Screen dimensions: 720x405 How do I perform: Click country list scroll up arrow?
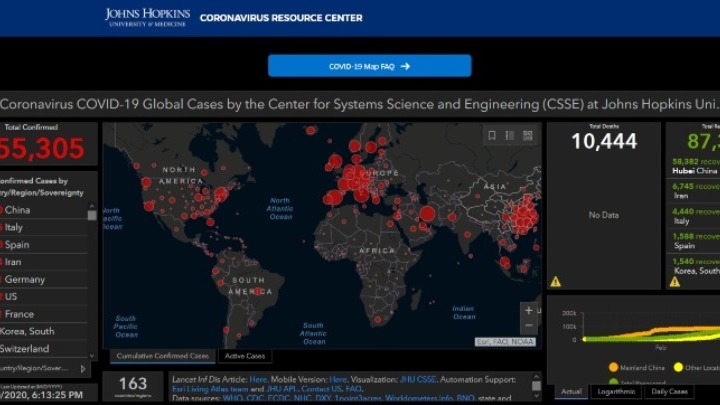[x=92, y=206]
